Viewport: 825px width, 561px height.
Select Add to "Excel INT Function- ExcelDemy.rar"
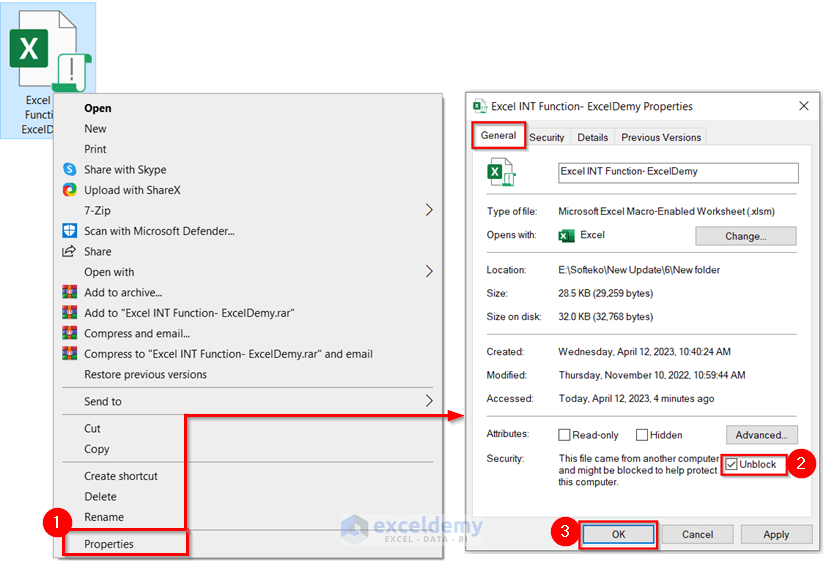pos(189,313)
